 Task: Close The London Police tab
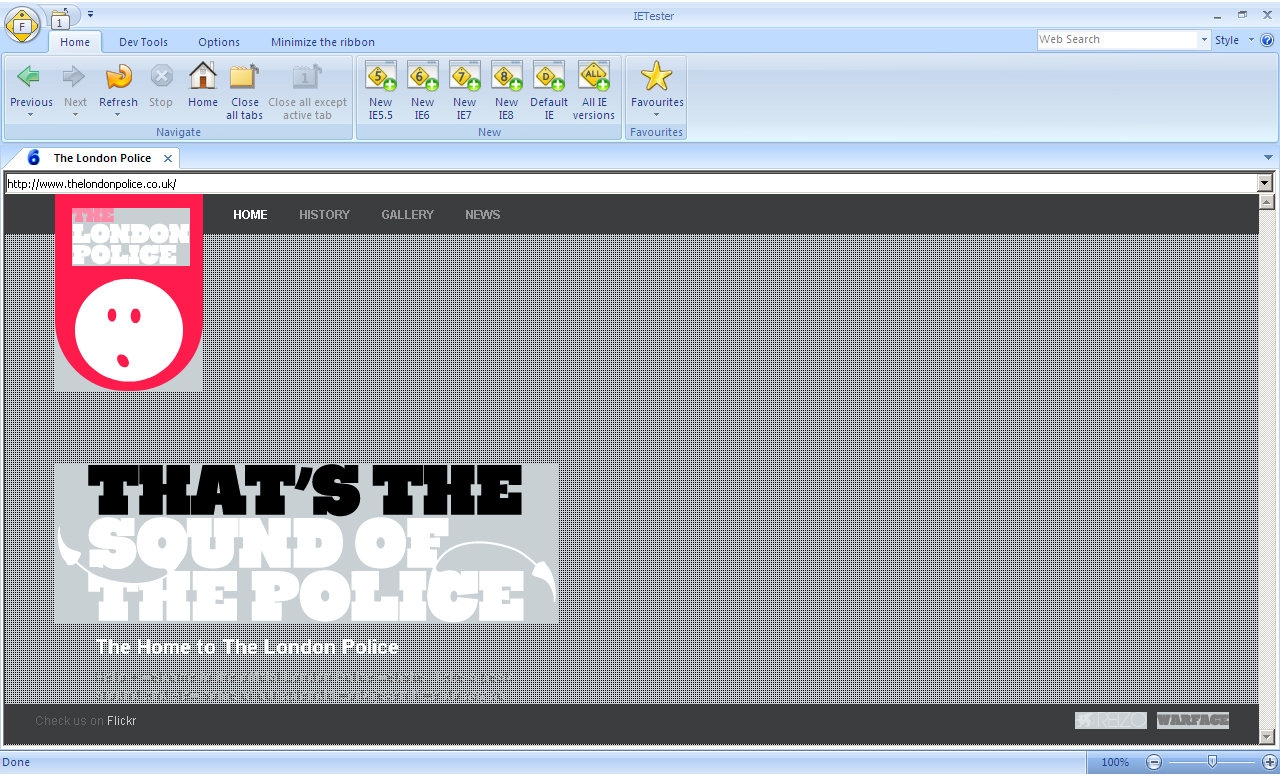(x=168, y=158)
